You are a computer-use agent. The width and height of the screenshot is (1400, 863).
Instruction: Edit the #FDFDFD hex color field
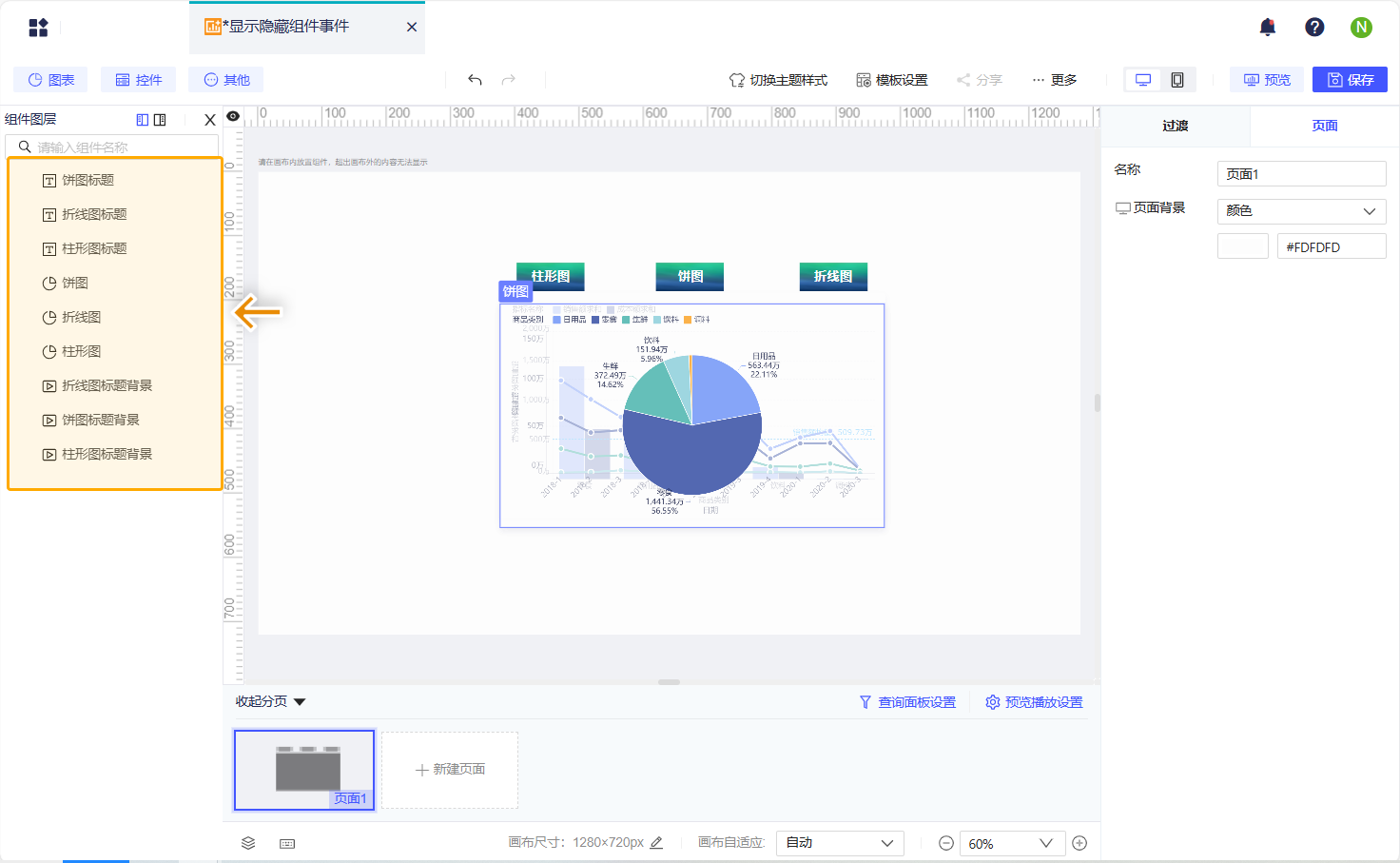[1332, 246]
